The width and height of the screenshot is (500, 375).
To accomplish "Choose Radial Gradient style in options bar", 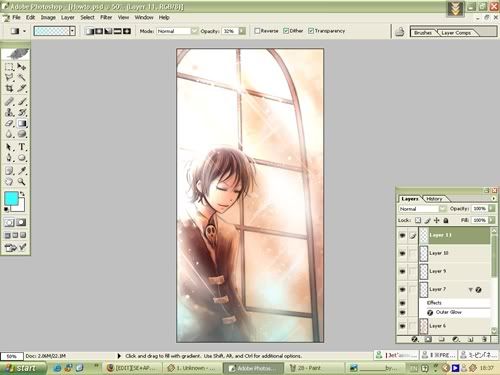I will (x=99, y=31).
